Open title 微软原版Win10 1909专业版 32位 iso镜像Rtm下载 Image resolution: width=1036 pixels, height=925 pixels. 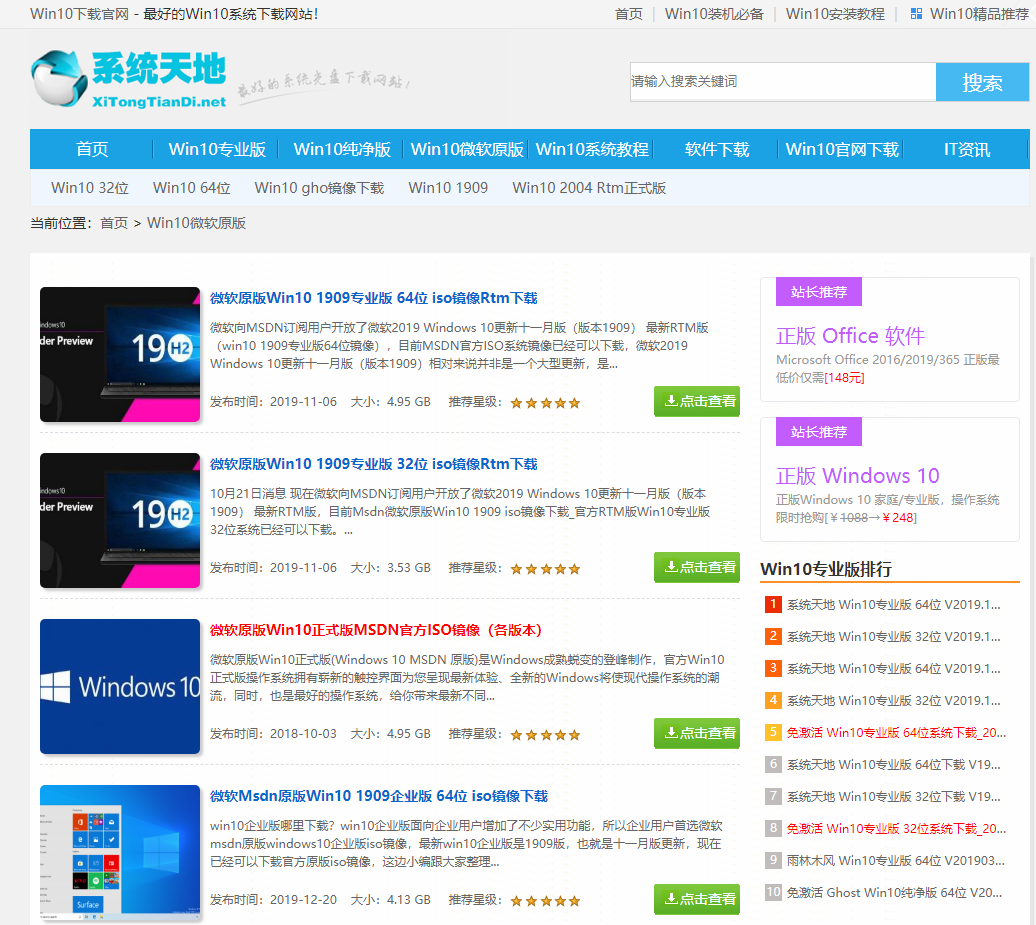tap(373, 464)
